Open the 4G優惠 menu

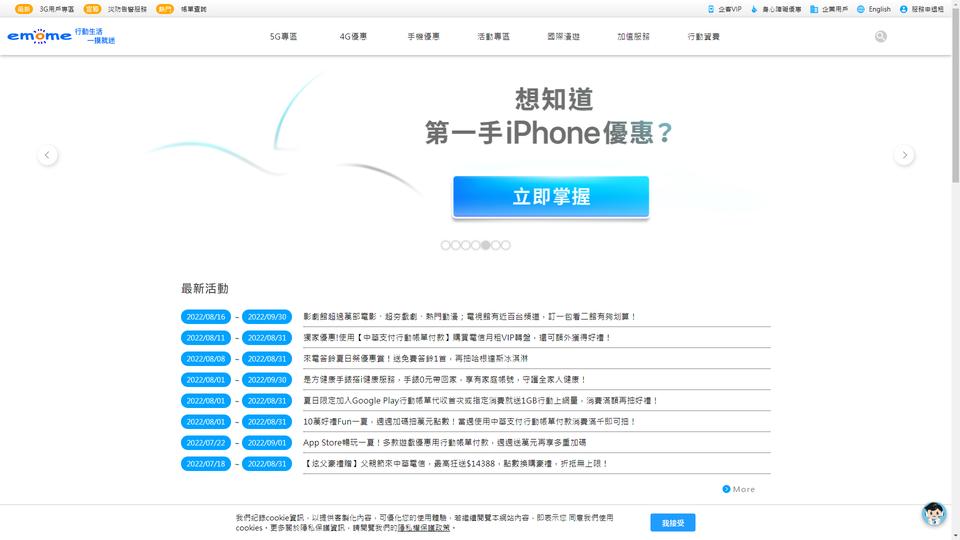(353, 37)
